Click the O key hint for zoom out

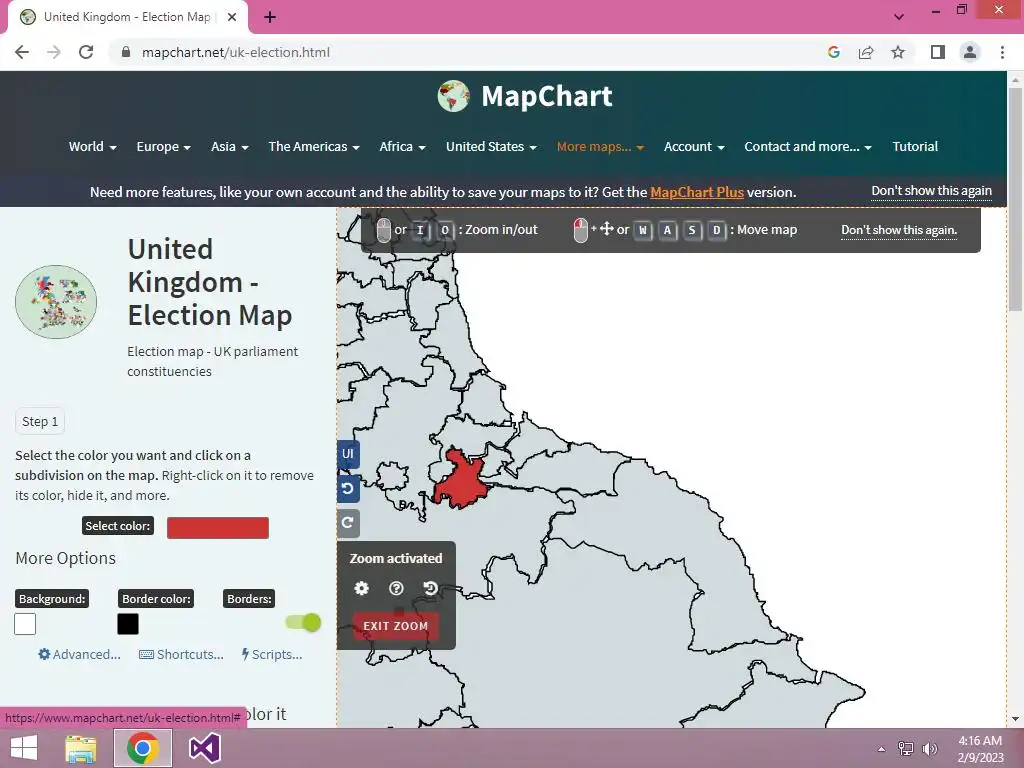tap(445, 230)
